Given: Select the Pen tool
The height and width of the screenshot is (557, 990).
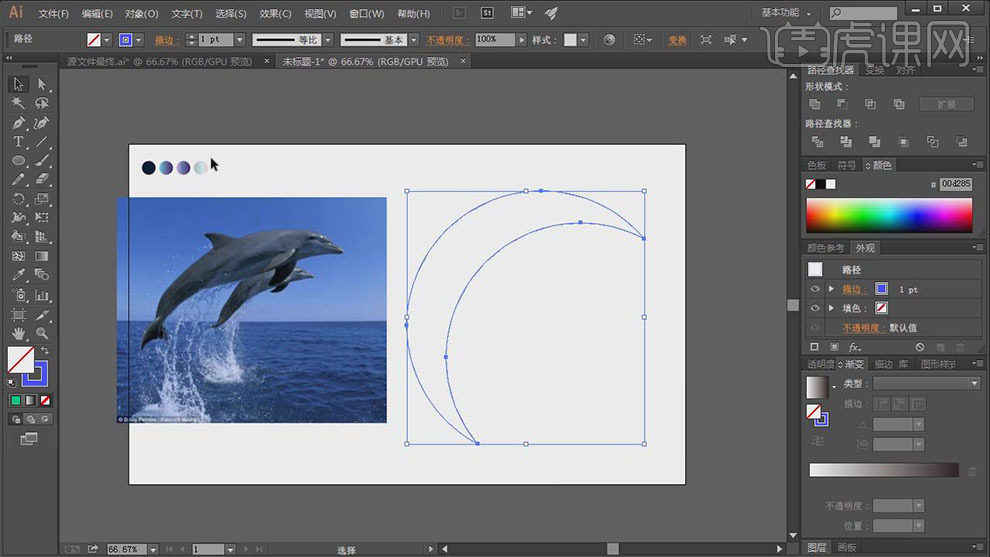Looking at the screenshot, I should [x=18, y=123].
